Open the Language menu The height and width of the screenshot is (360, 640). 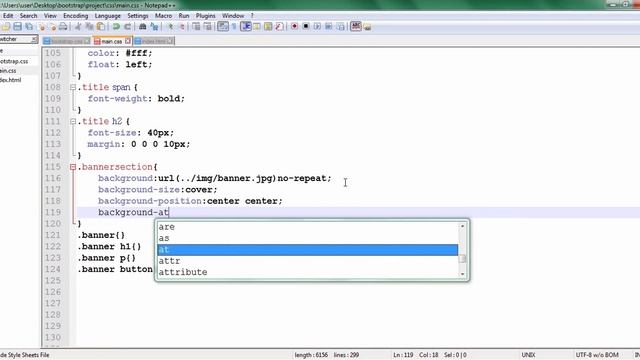tap(108, 16)
